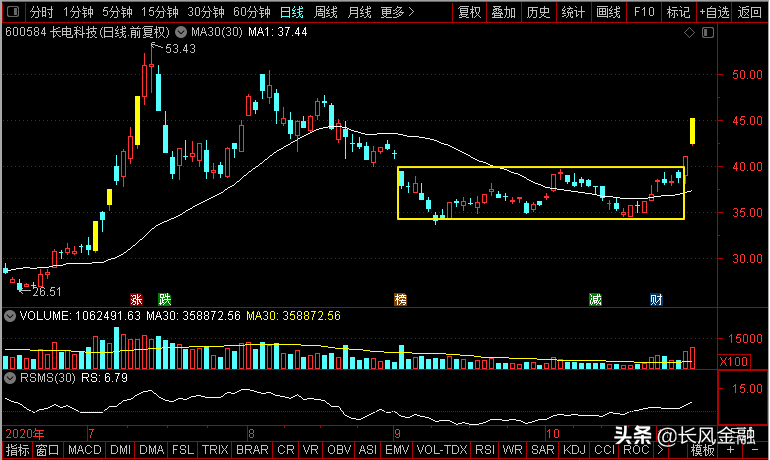Image resolution: width=770 pixels, height=460 pixels.
Task: Expand the VOLUME indicator dropdown arrow
Action: click(9, 316)
